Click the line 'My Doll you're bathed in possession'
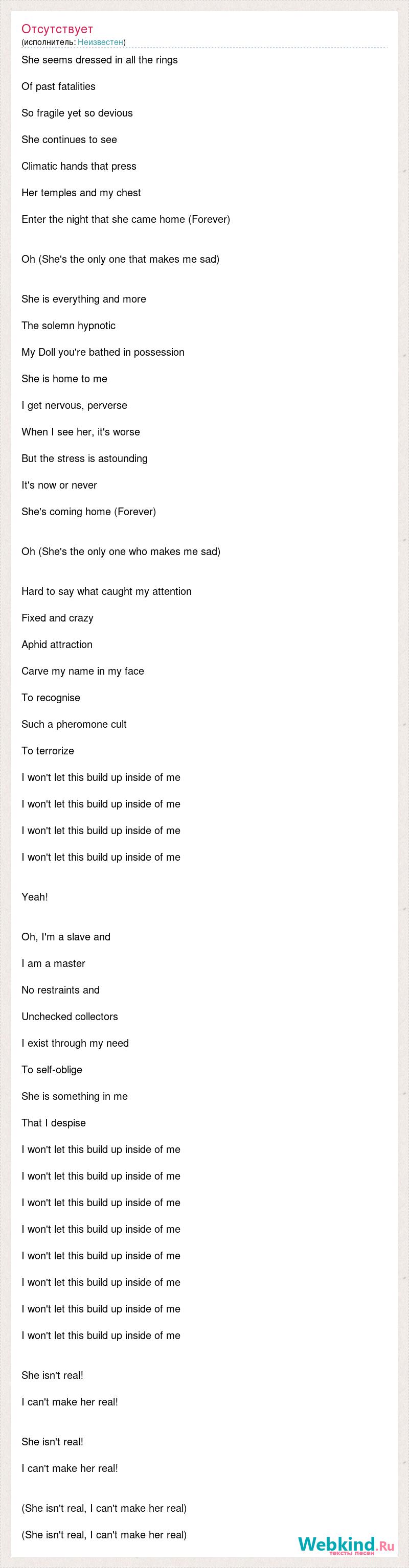 click(103, 353)
